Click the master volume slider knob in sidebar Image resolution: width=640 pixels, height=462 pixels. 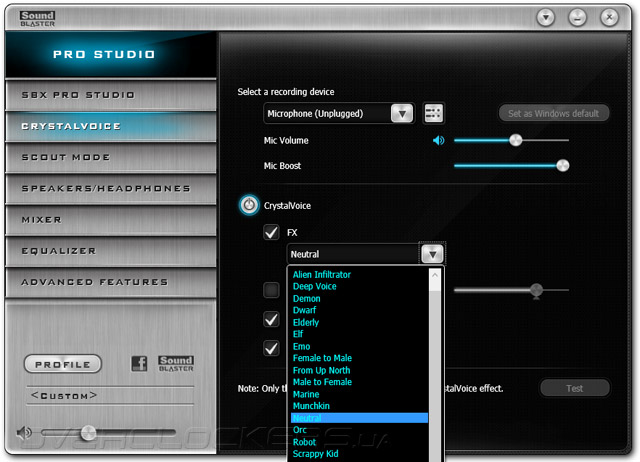(x=88, y=433)
